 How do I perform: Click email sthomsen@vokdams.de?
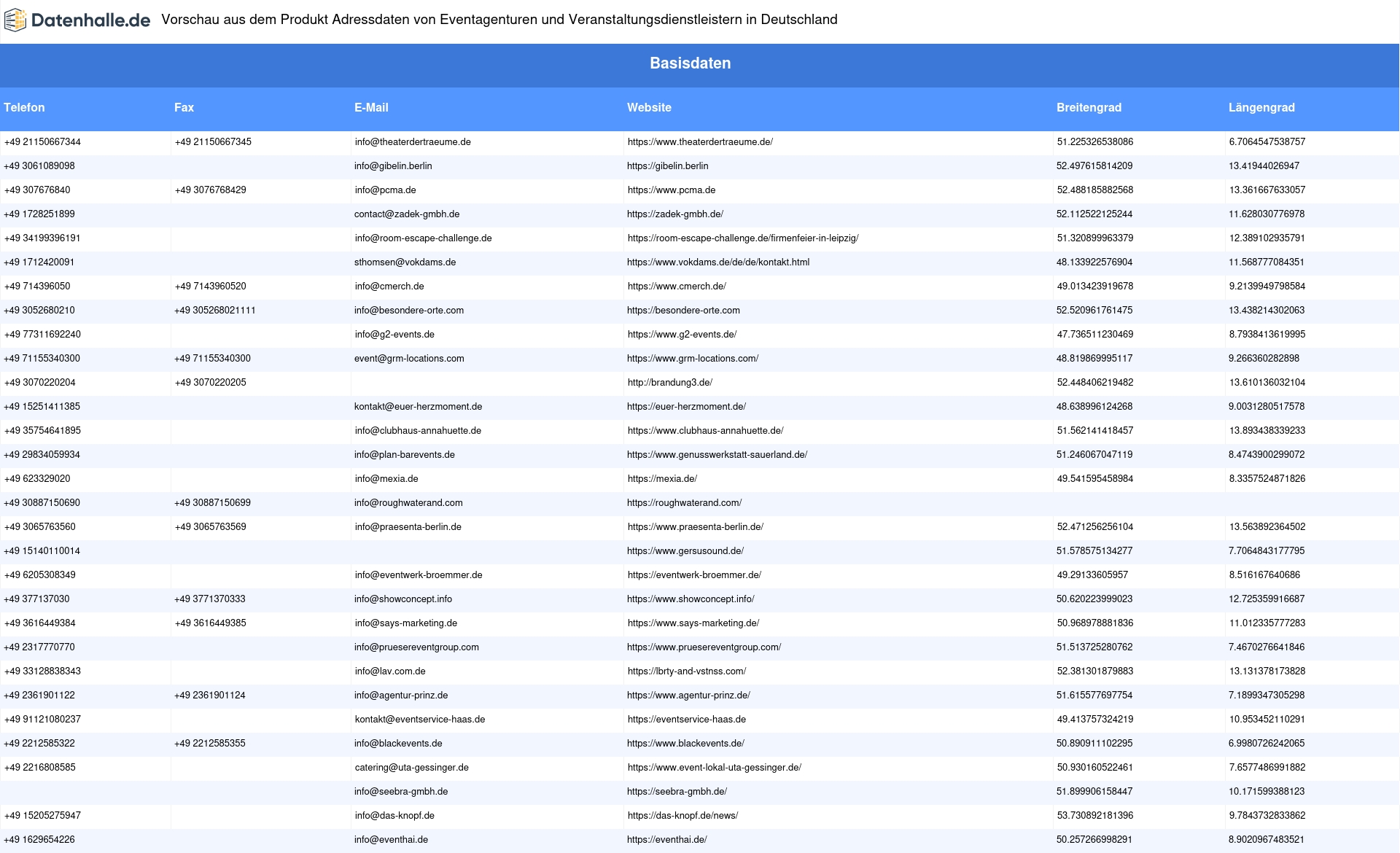(x=405, y=262)
